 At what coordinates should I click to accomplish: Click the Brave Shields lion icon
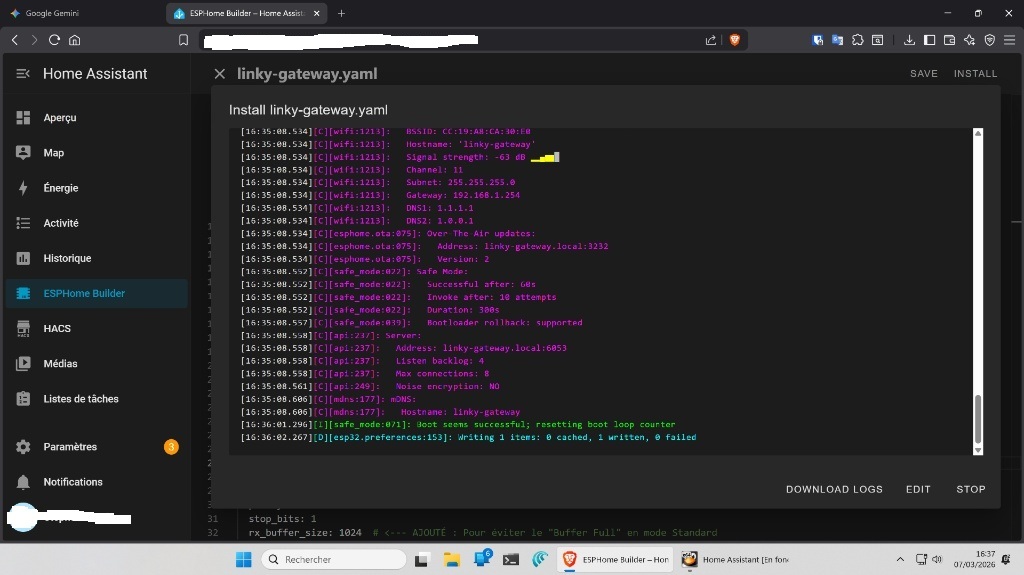(x=735, y=40)
